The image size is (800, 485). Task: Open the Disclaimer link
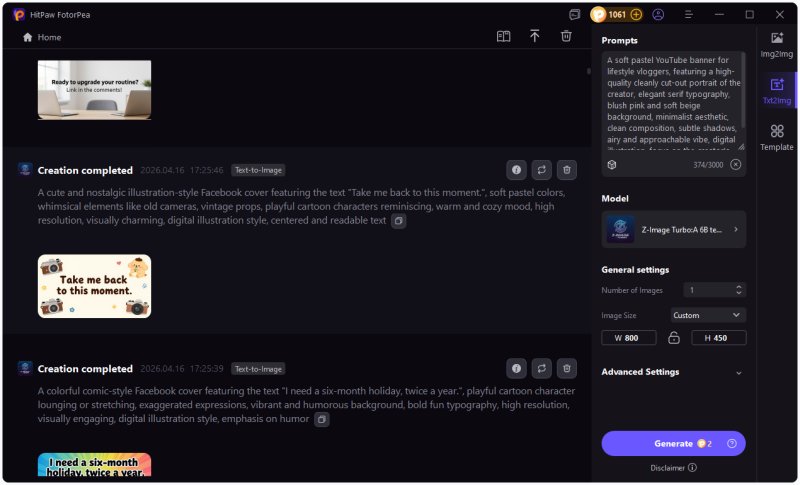tap(673, 468)
